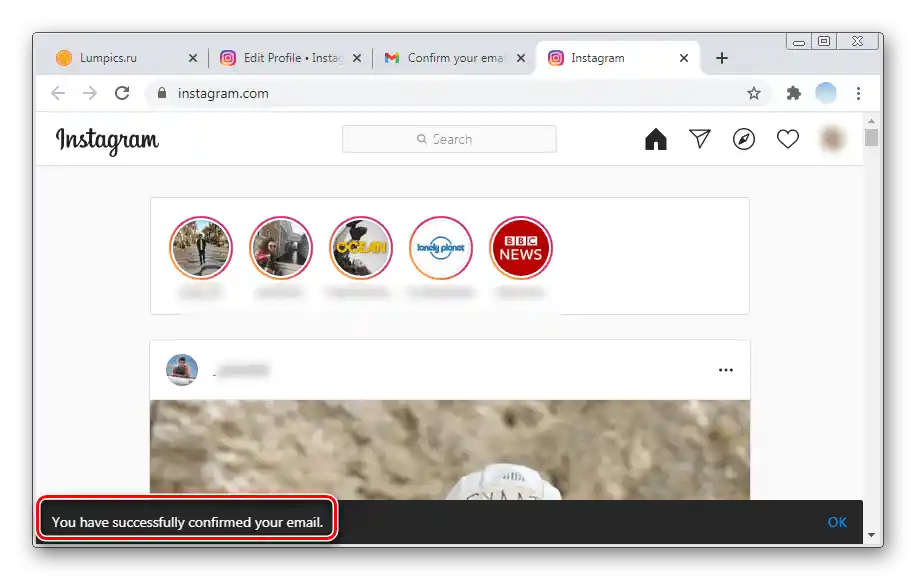Focus the Instagram Search field
Image resolution: width=916 pixels, height=580 pixels.
449,139
